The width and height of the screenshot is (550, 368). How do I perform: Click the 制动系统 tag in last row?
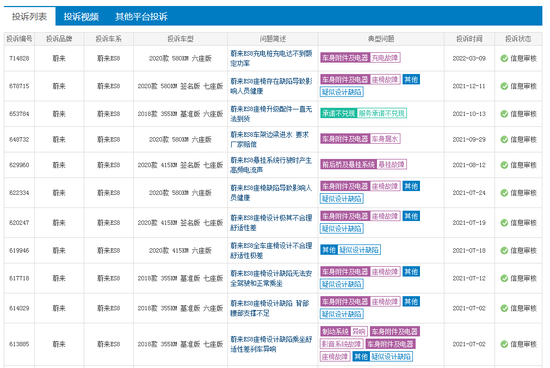[x=336, y=331]
